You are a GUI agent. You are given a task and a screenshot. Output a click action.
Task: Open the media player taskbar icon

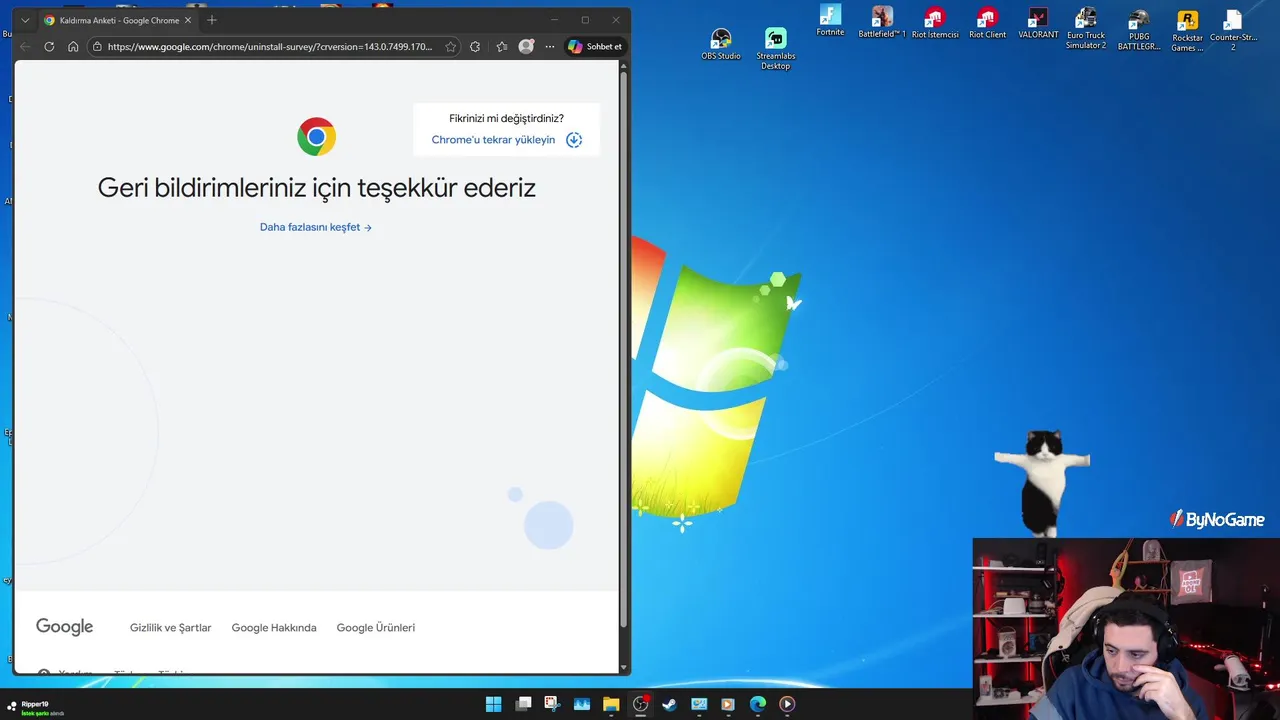[787, 704]
